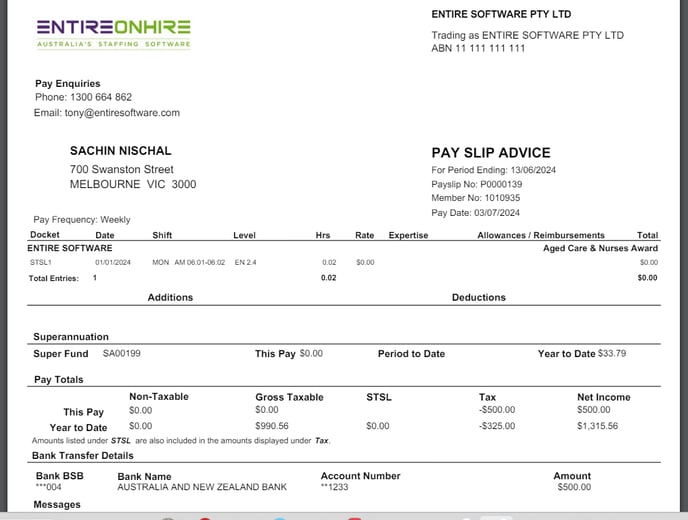Click the ENTIREONHIRE logo

pos(114,34)
